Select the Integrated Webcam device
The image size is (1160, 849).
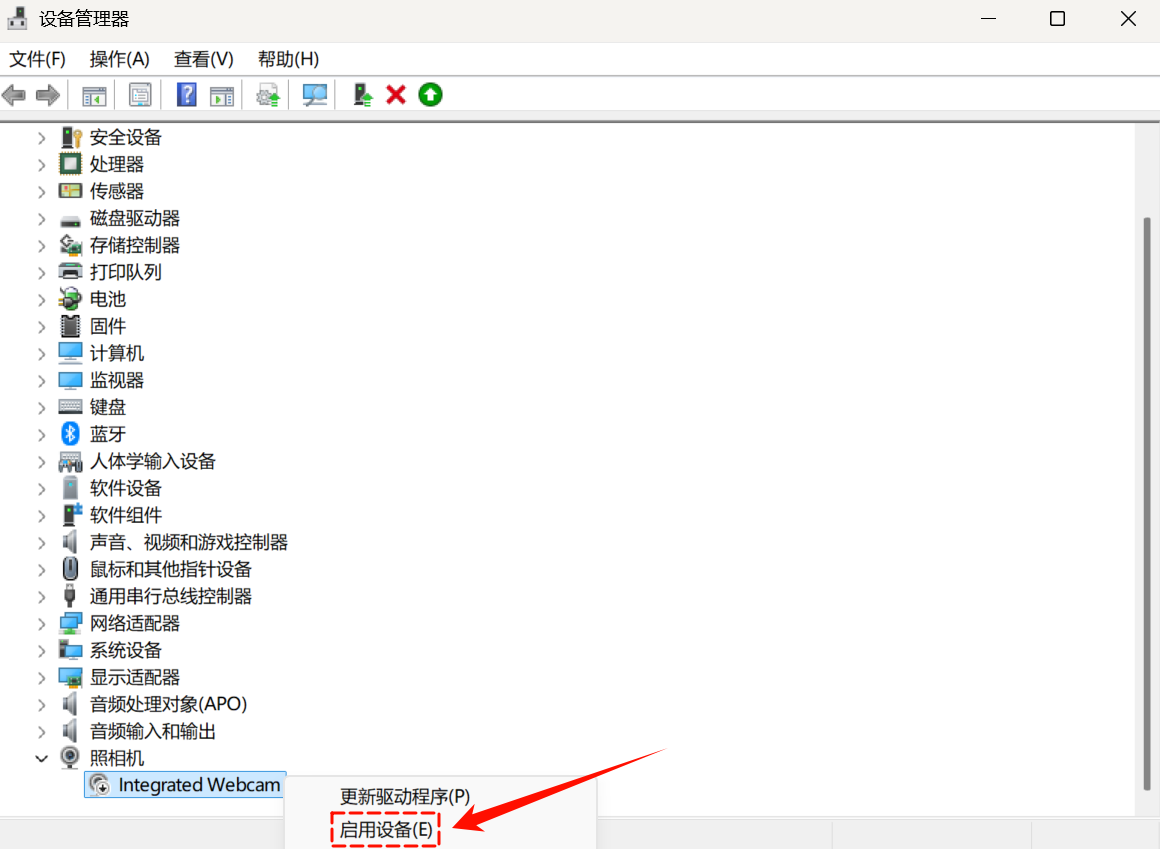click(198, 785)
